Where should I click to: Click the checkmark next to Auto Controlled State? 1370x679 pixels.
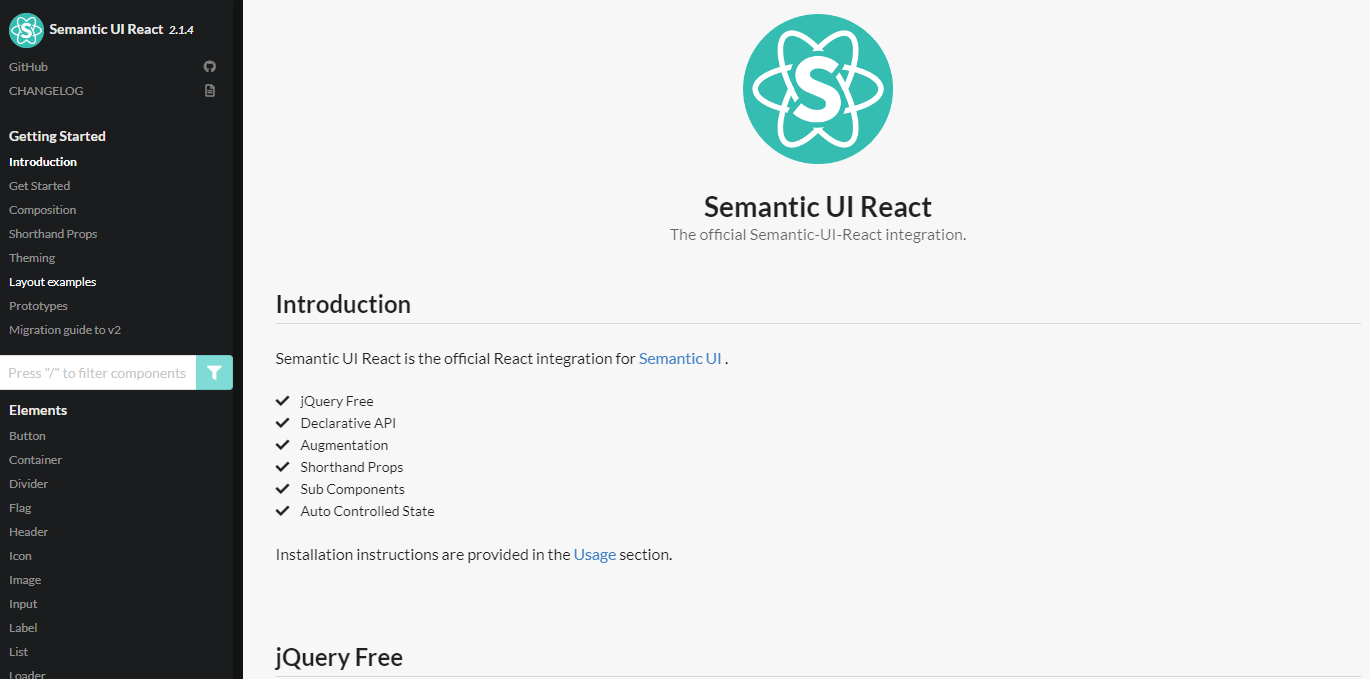pos(282,510)
